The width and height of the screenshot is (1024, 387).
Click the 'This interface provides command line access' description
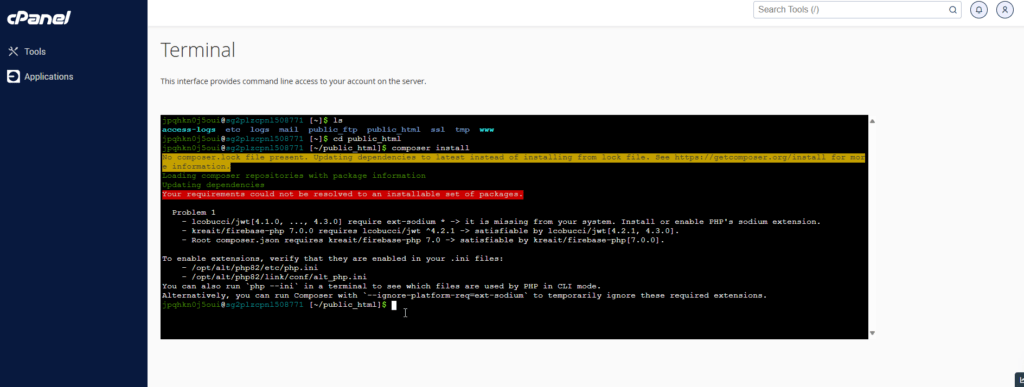[x=293, y=82]
